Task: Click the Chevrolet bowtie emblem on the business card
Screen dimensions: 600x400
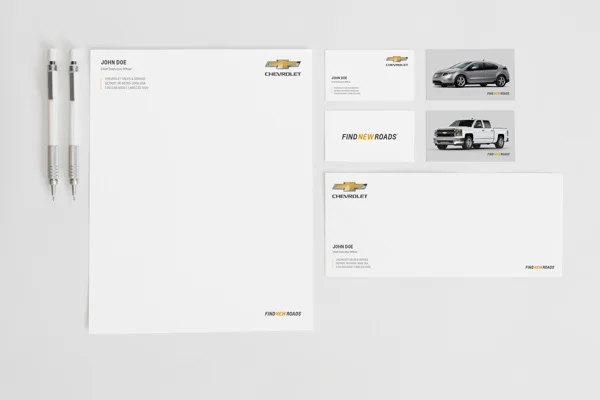Action: pos(397,59)
